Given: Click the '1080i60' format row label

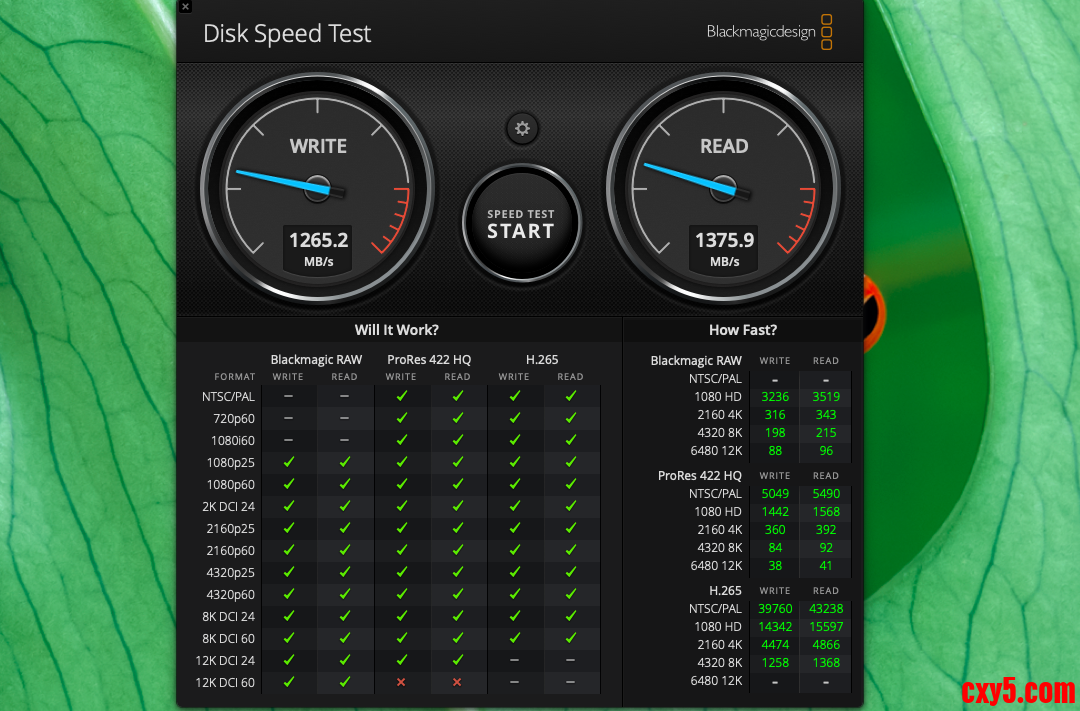Looking at the screenshot, I should [233, 440].
